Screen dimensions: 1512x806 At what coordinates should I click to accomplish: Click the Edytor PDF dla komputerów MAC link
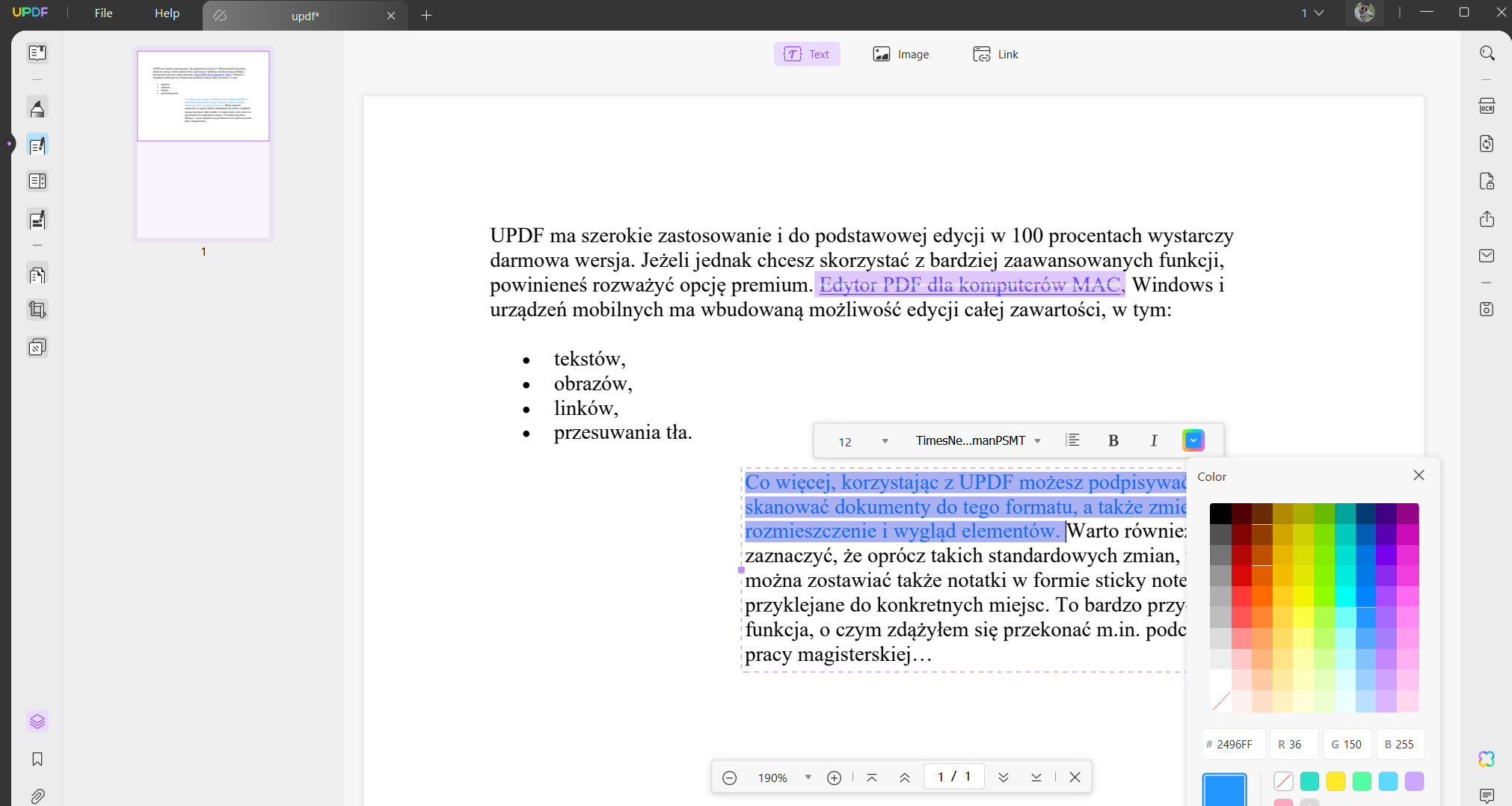[970, 285]
